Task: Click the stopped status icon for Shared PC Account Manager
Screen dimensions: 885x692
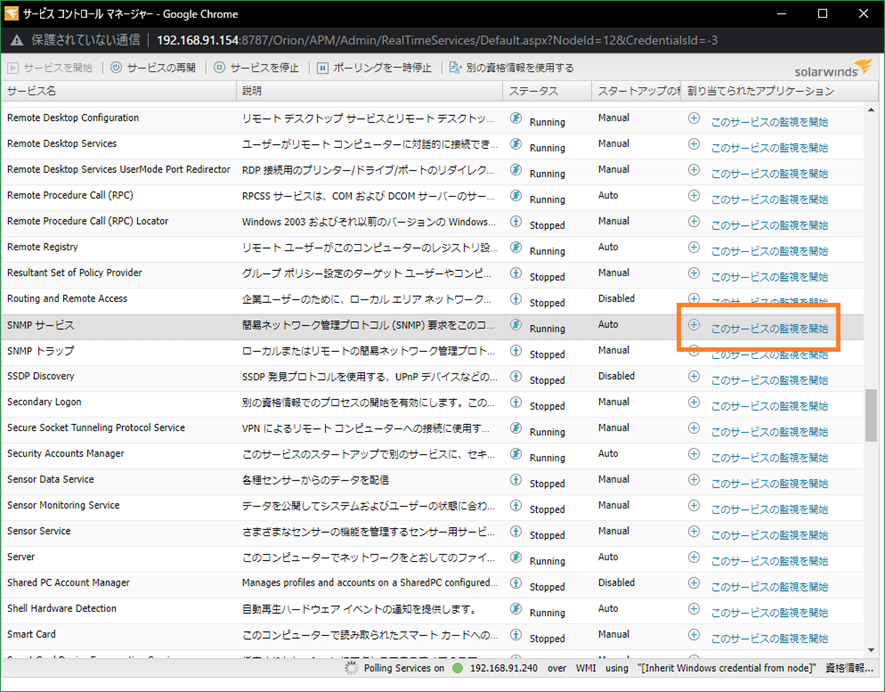Action: (516, 583)
